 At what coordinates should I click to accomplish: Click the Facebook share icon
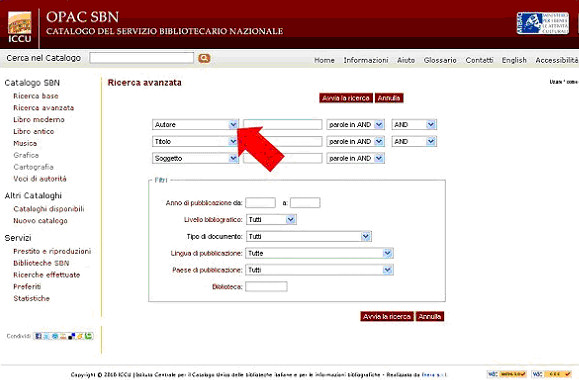pyautogui.click(x=38, y=336)
